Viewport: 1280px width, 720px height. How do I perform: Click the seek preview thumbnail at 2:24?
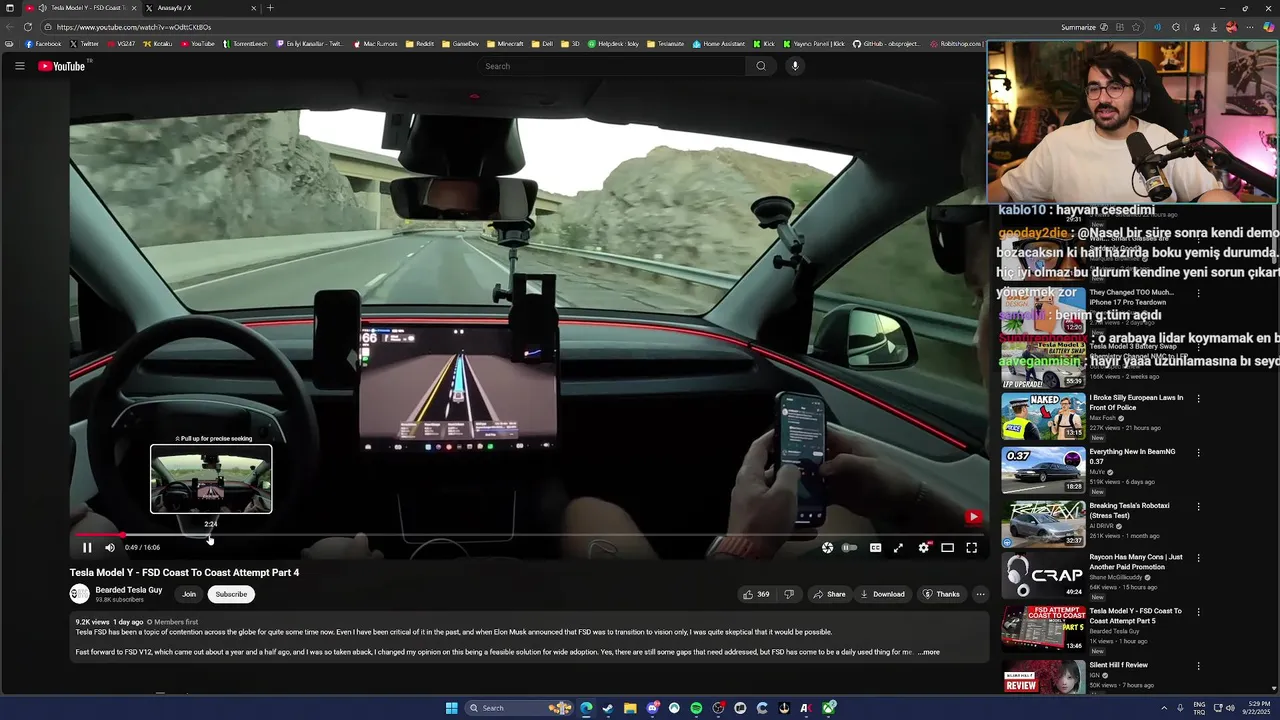211,479
